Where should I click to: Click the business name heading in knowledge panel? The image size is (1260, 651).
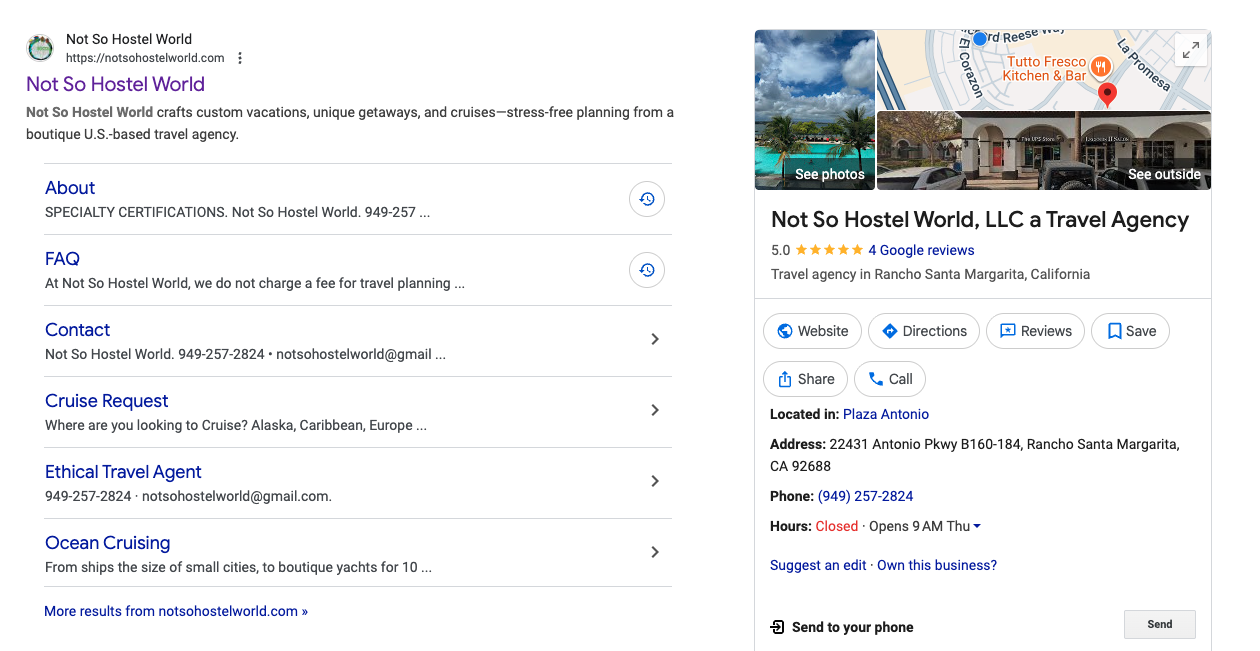click(980, 220)
